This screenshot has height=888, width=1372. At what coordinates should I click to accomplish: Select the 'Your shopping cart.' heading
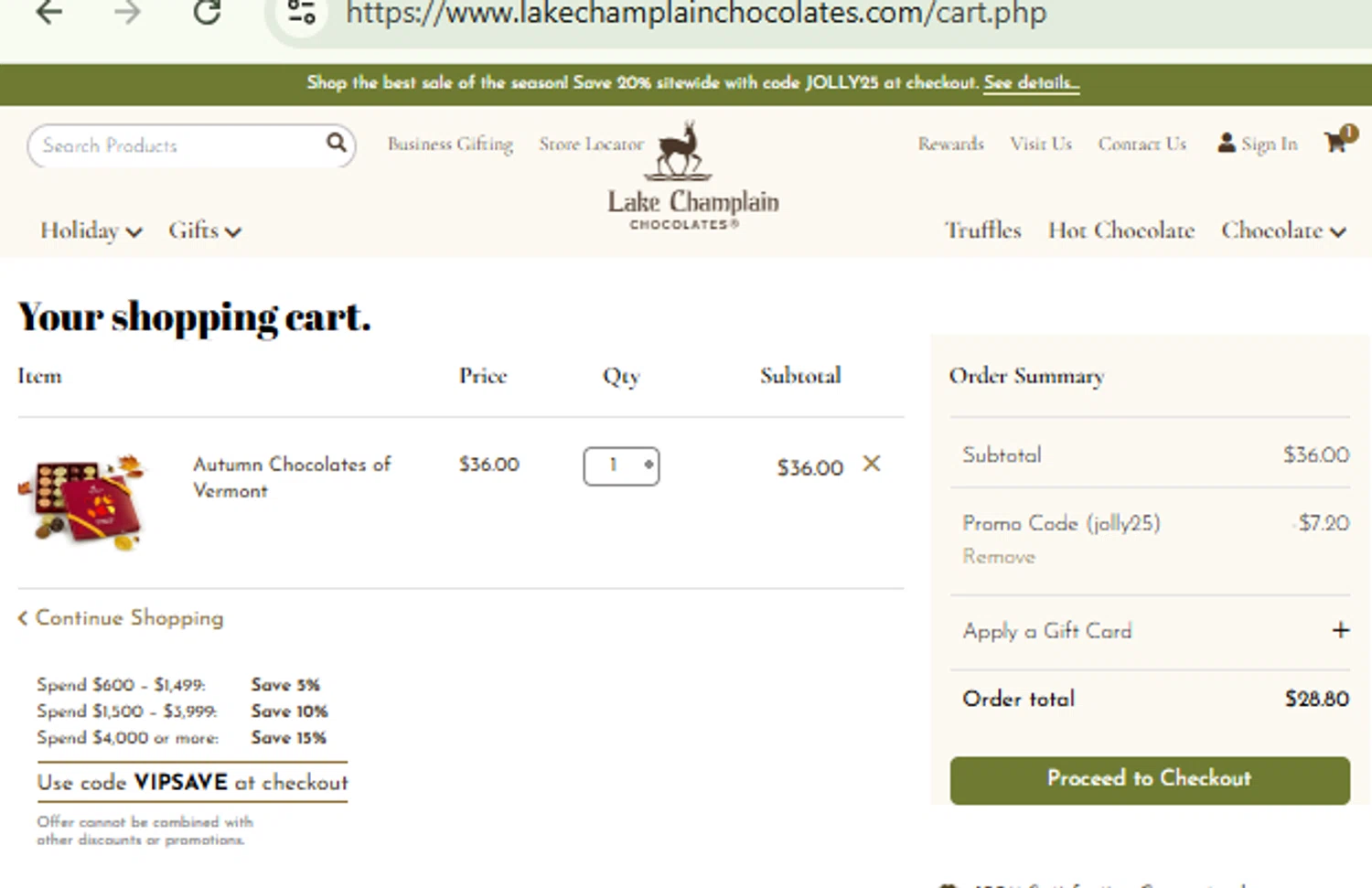(x=195, y=317)
